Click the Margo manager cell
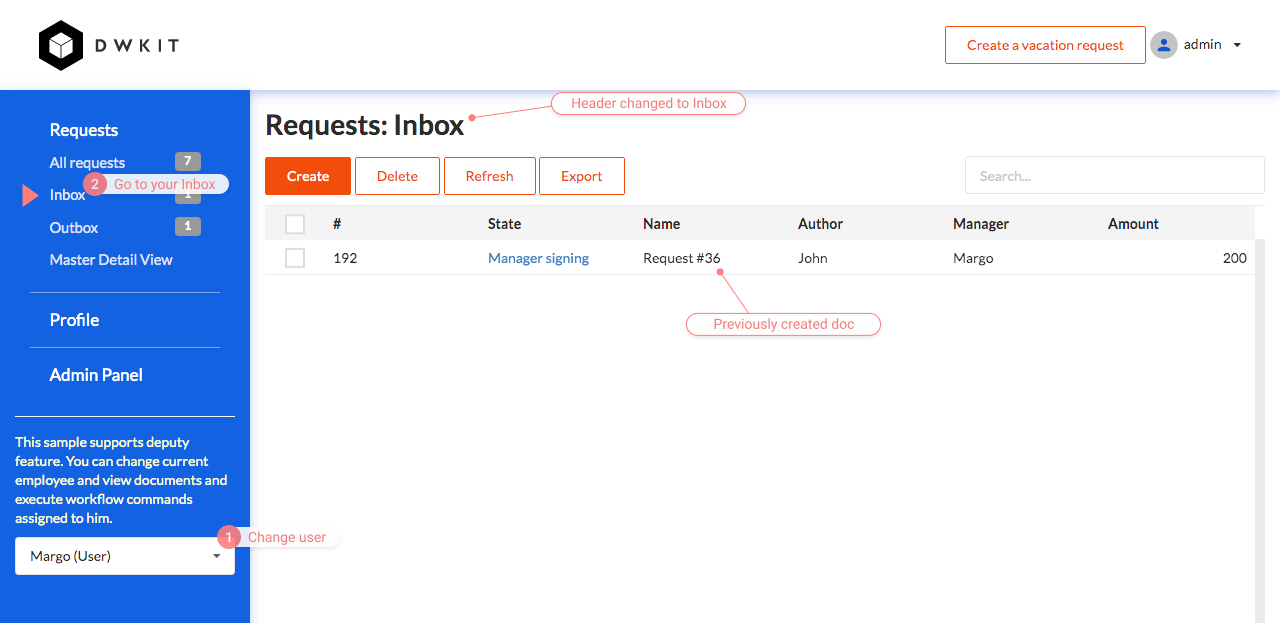The height and width of the screenshot is (623, 1280). pos(973,258)
